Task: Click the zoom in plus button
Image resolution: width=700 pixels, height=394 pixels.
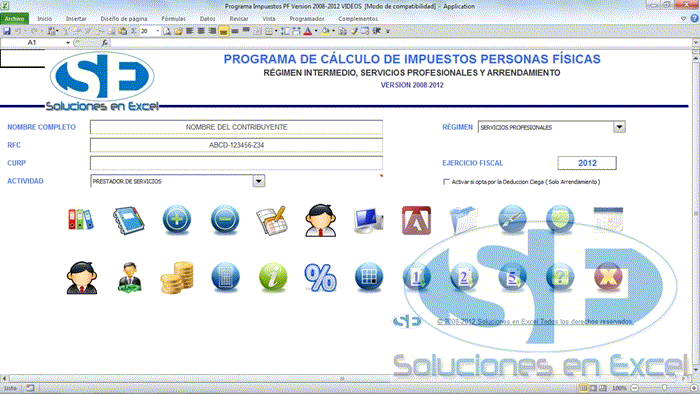Action: 694,388
